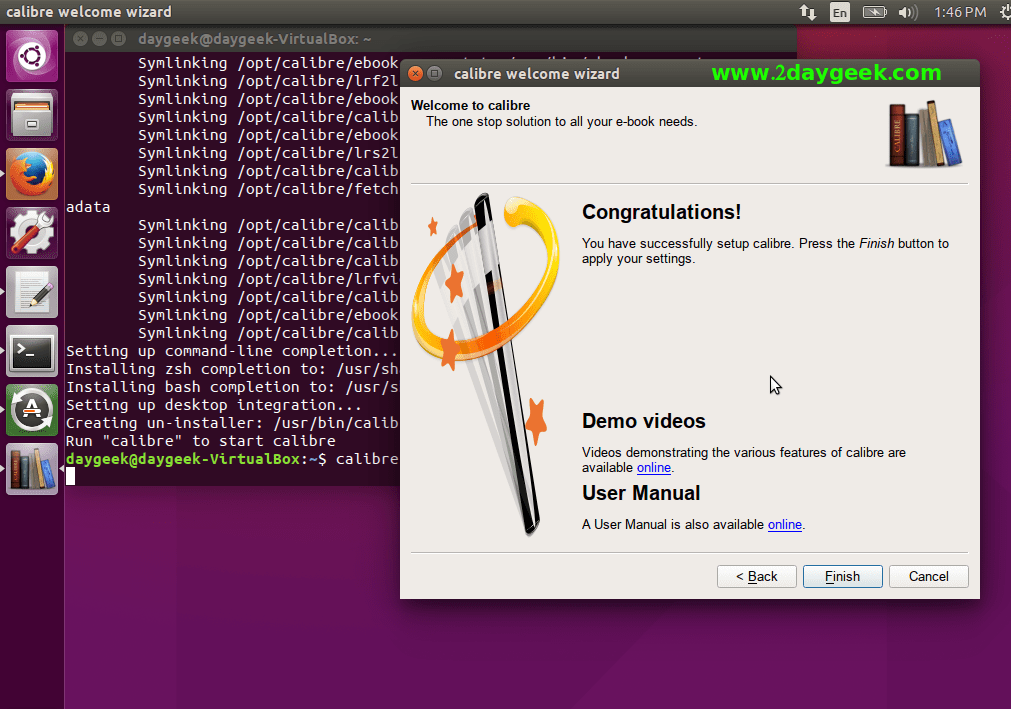Click the terminal title daygeek@daygeek-VirtualBox
This screenshot has height=709, width=1011.
[x=255, y=39]
